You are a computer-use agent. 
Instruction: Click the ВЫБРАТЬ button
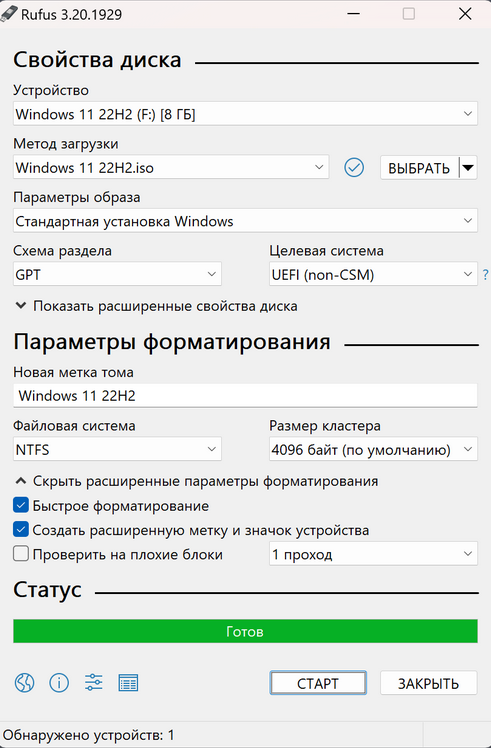tap(419, 167)
